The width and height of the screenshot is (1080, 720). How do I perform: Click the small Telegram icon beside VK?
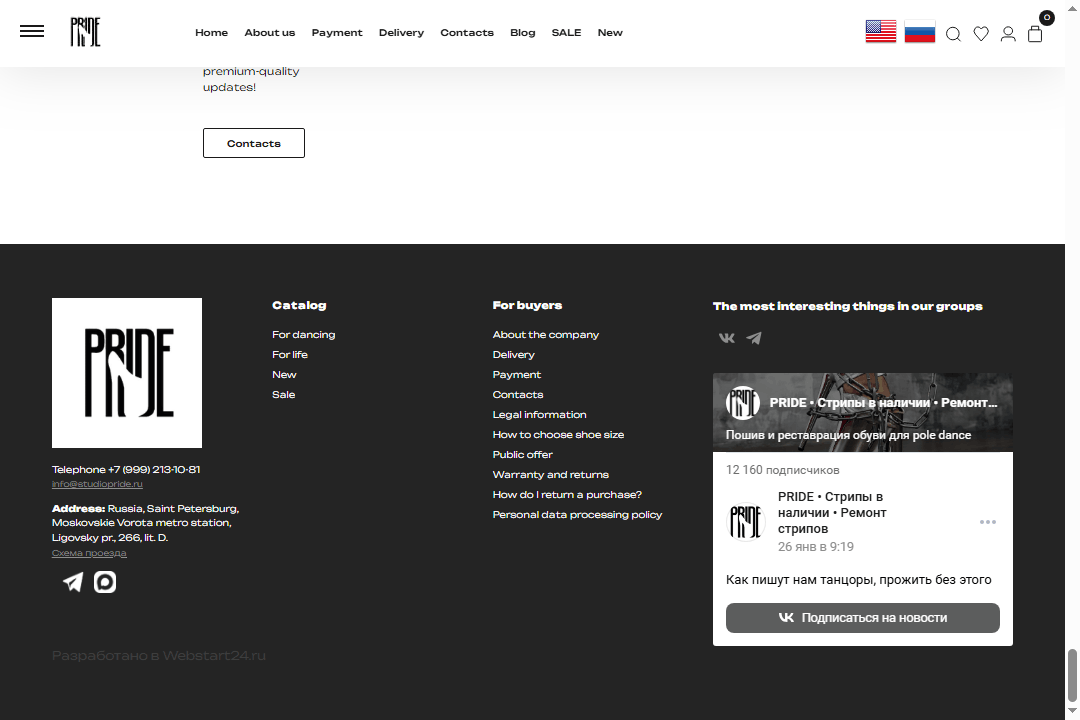(754, 338)
